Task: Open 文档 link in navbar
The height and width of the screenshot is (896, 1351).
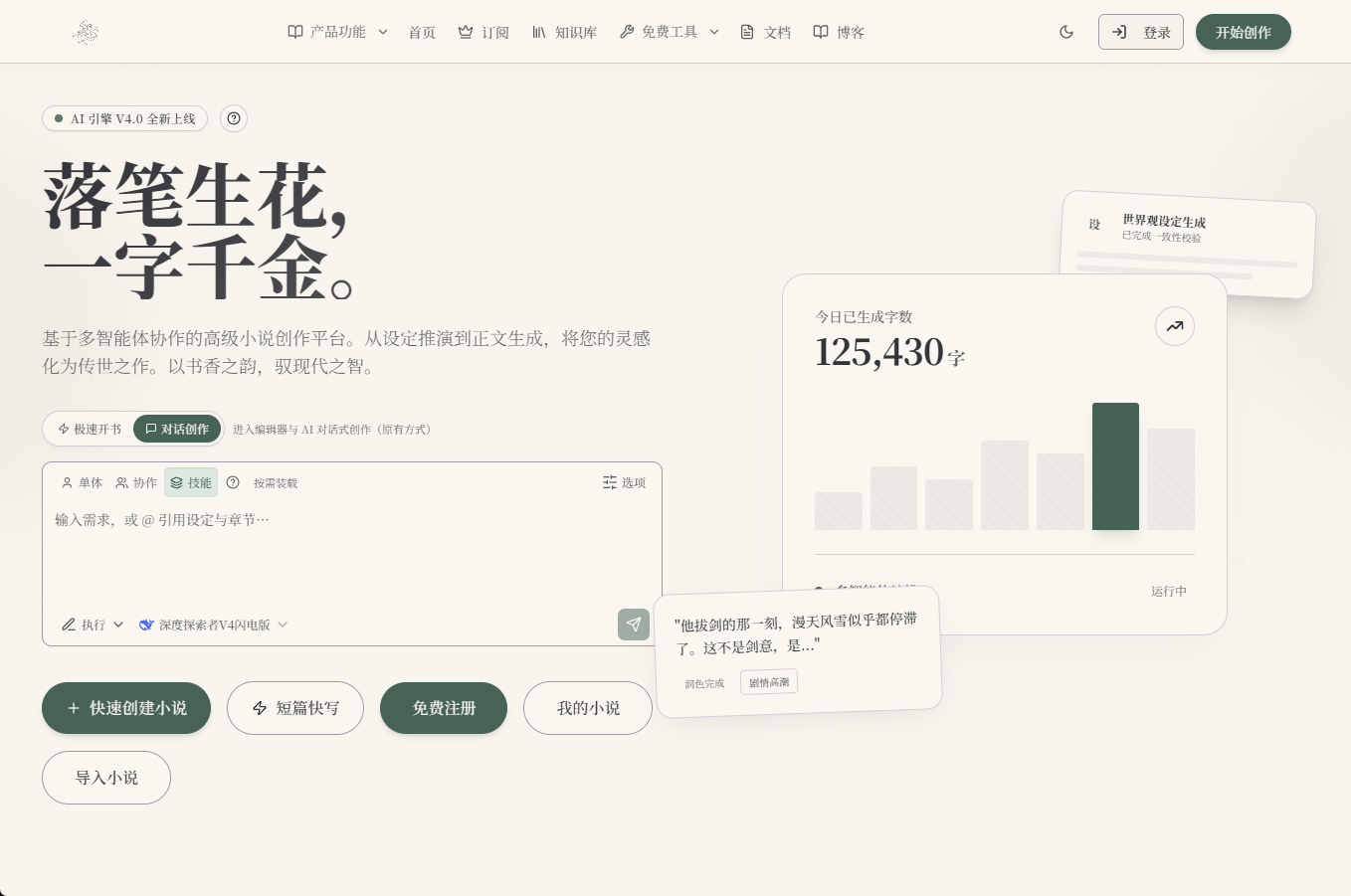Action: [766, 32]
